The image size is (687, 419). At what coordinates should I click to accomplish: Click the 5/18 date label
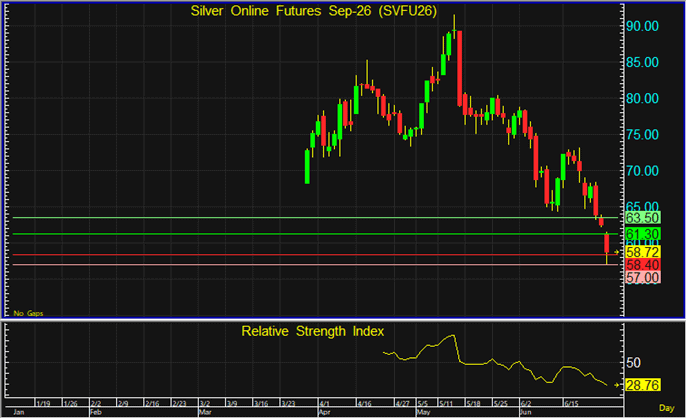(x=474, y=403)
